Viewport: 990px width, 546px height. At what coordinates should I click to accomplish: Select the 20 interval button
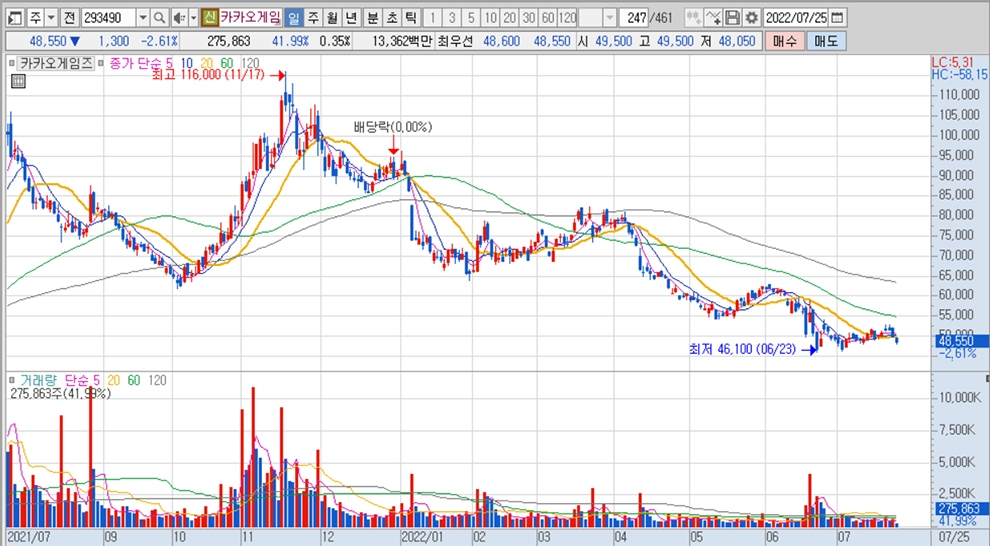[510, 18]
